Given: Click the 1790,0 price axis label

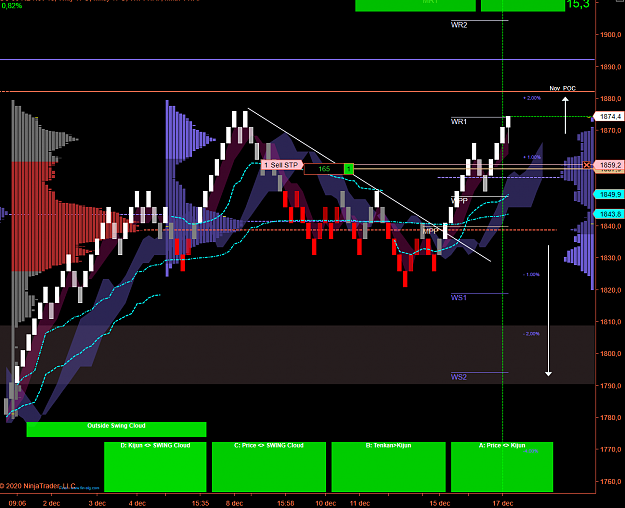Looking at the screenshot, I should (x=610, y=386).
